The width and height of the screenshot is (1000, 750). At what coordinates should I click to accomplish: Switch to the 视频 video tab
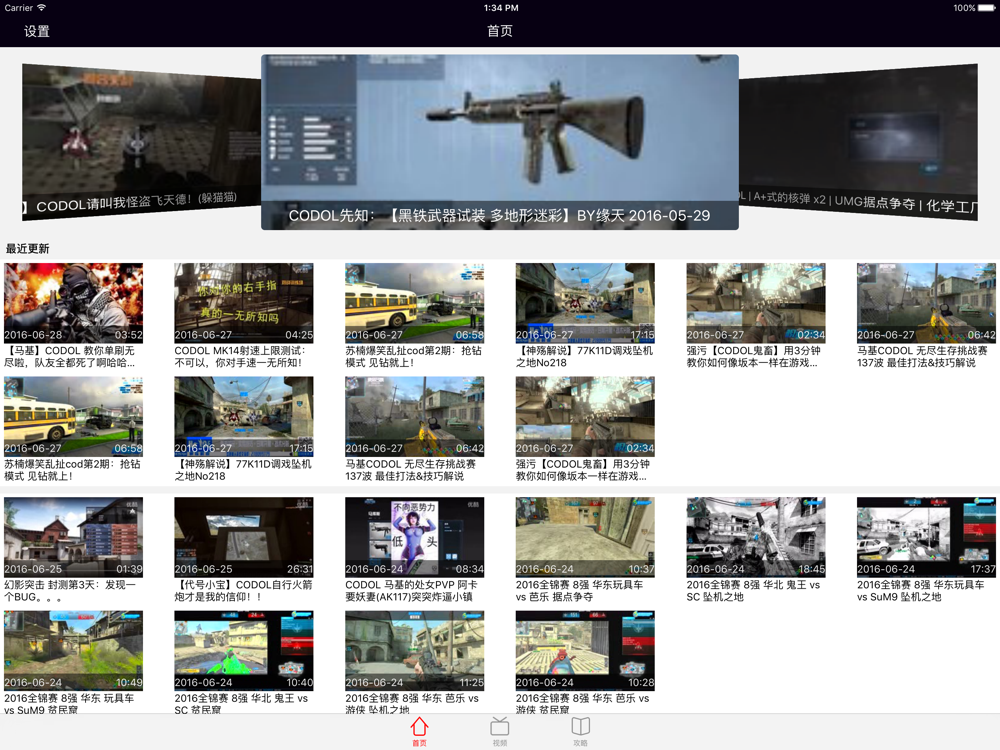click(499, 732)
